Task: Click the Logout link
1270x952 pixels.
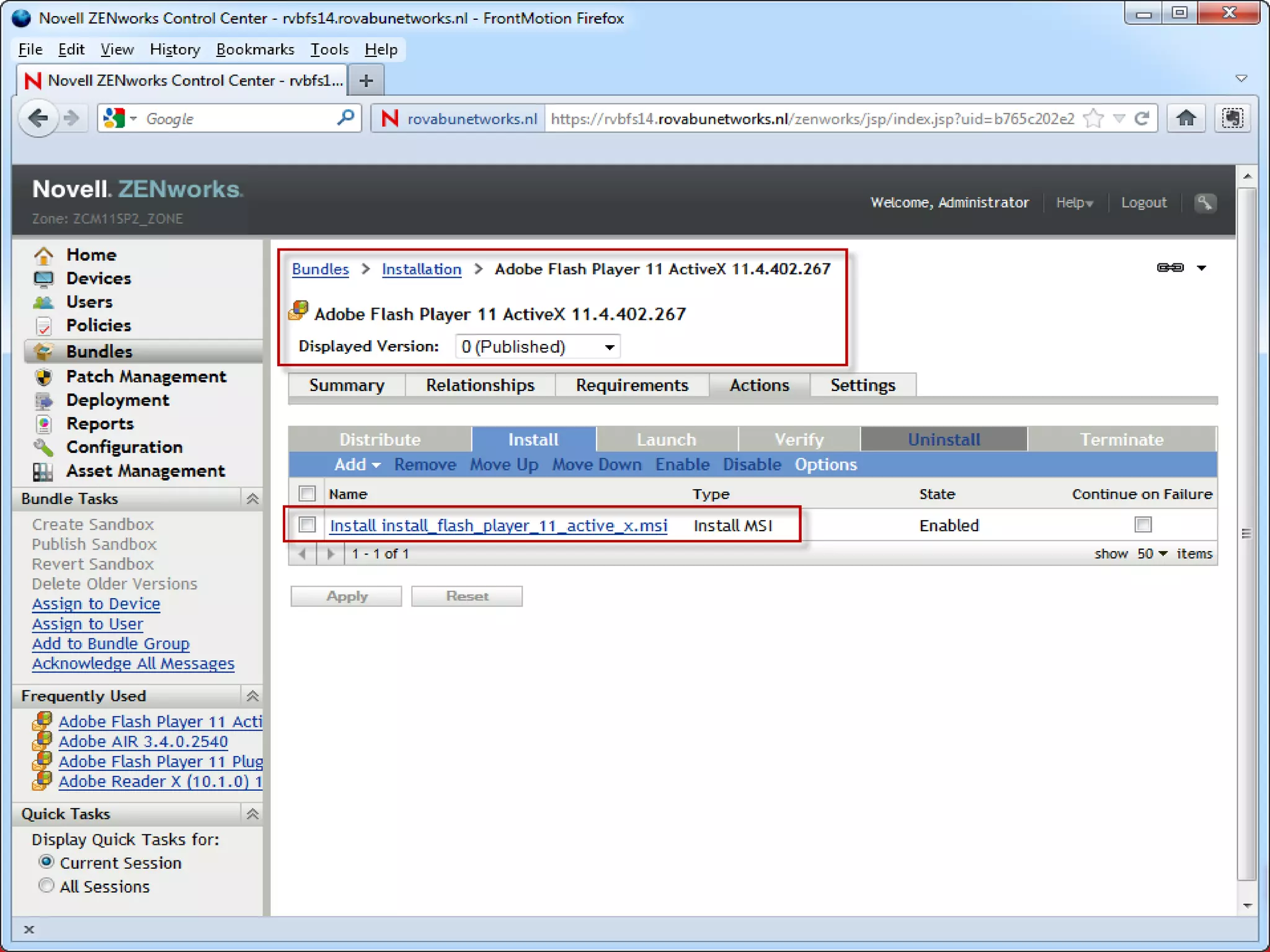Action: (x=1143, y=203)
